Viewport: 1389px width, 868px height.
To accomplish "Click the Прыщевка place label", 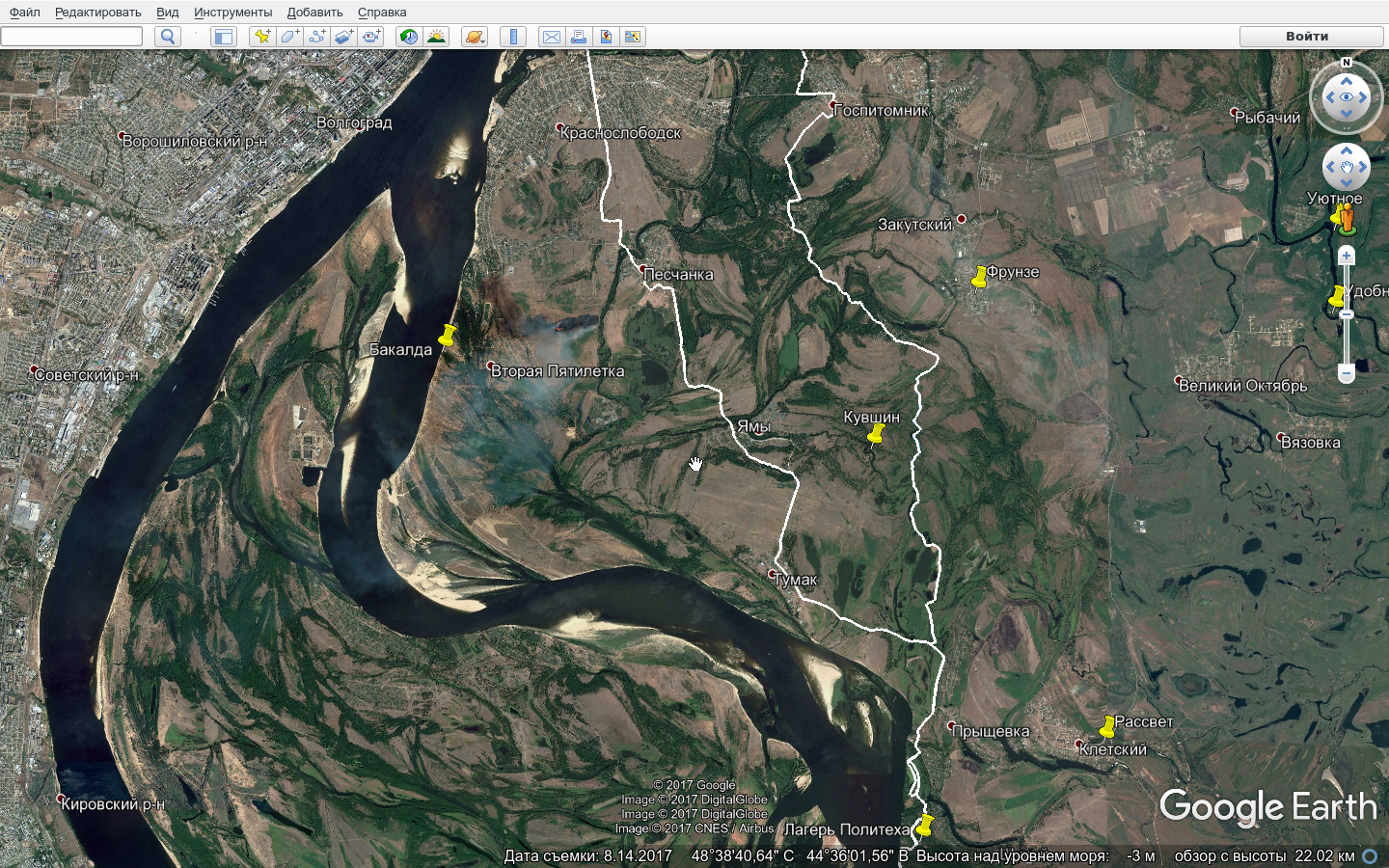I will (x=991, y=731).
